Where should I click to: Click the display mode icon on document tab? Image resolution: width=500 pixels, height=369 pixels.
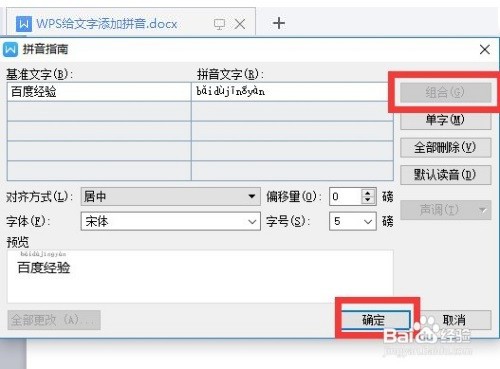click(219, 24)
